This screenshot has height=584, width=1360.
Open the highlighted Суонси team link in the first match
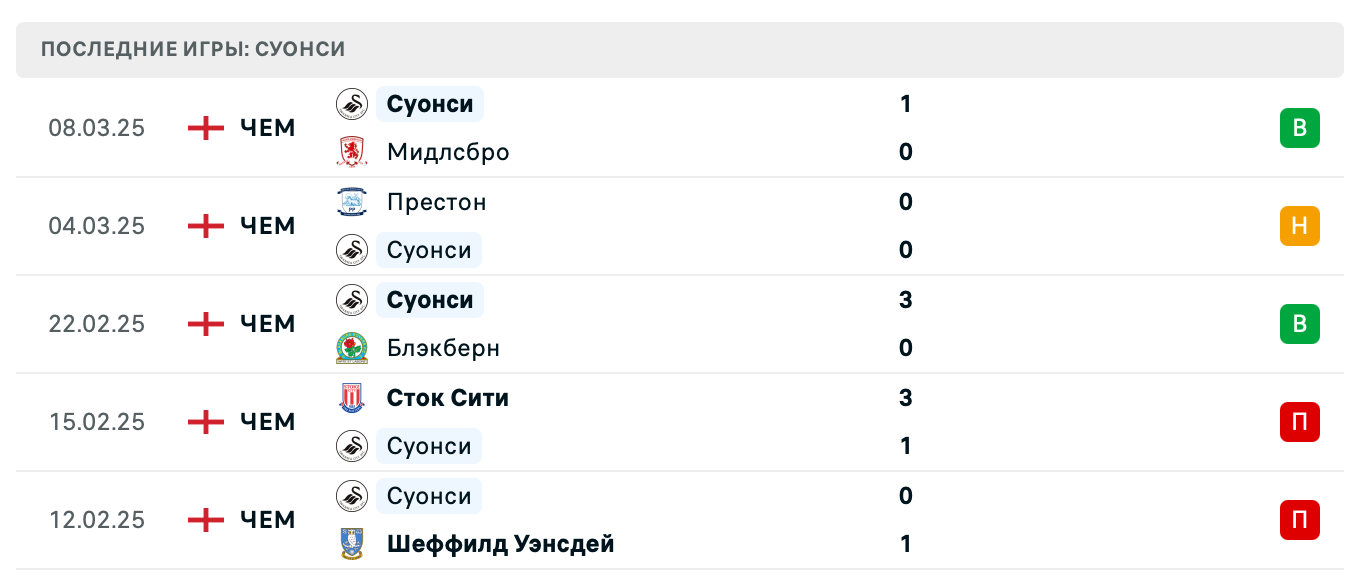429,104
